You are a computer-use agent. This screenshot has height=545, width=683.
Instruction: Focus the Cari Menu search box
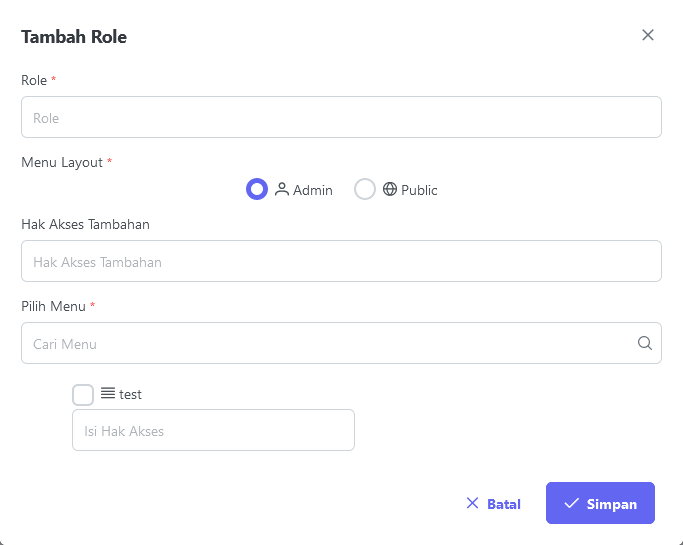click(x=342, y=343)
